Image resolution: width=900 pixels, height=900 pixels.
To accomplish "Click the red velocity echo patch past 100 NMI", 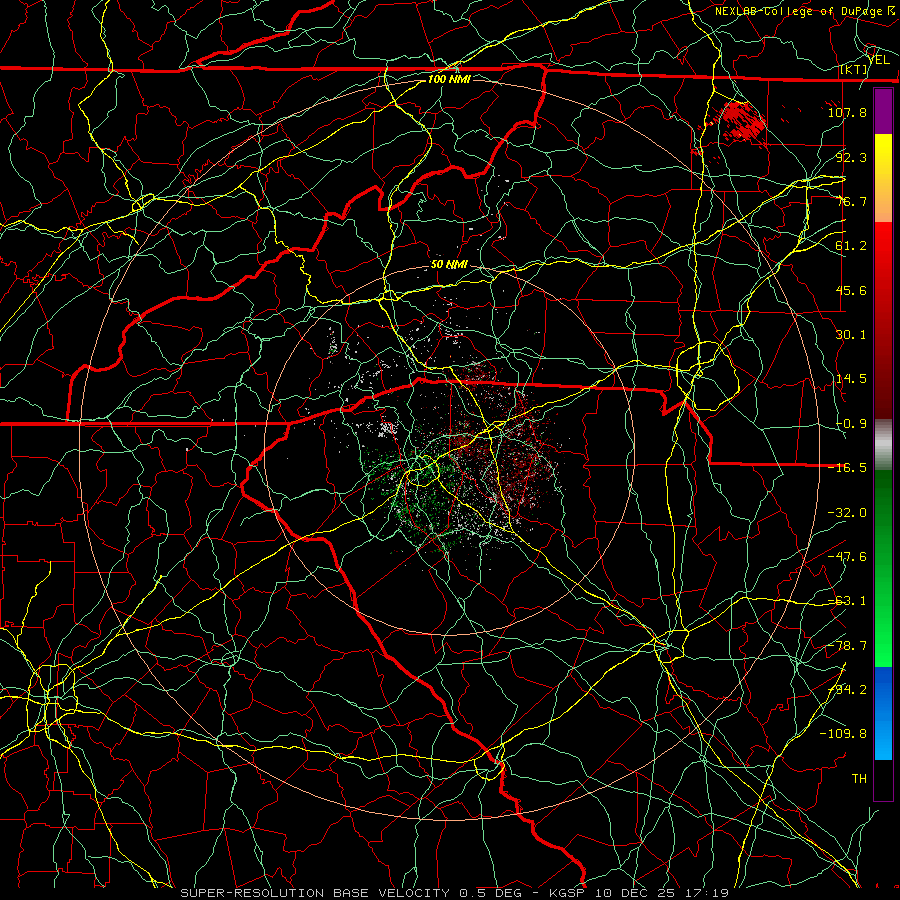I will [x=744, y=121].
